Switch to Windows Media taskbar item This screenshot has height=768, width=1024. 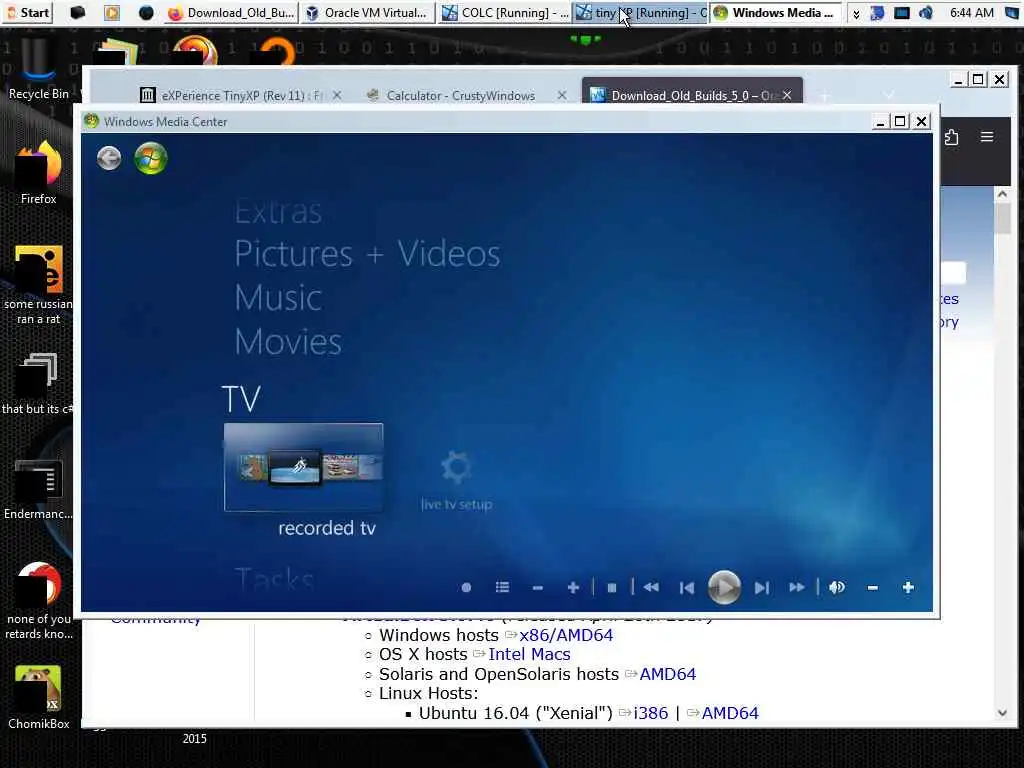(x=776, y=12)
